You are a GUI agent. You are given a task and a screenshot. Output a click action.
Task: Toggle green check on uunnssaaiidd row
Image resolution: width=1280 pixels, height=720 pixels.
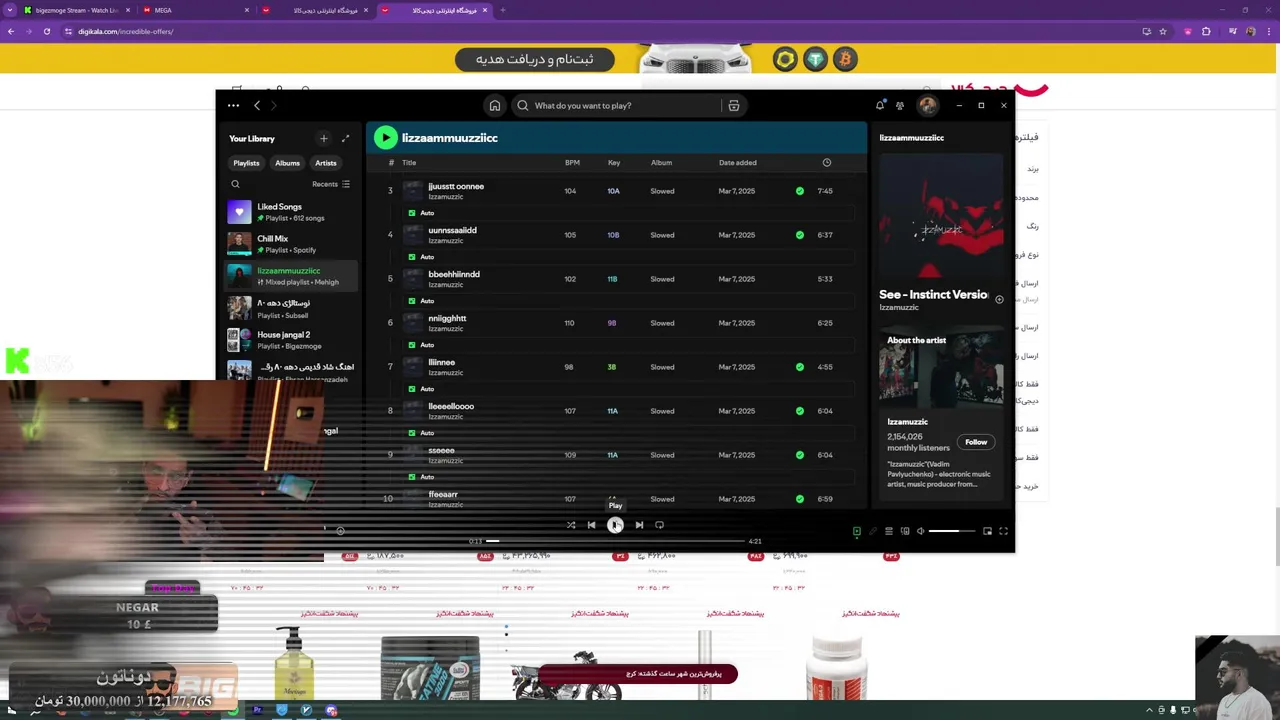[x=799, y=235]
